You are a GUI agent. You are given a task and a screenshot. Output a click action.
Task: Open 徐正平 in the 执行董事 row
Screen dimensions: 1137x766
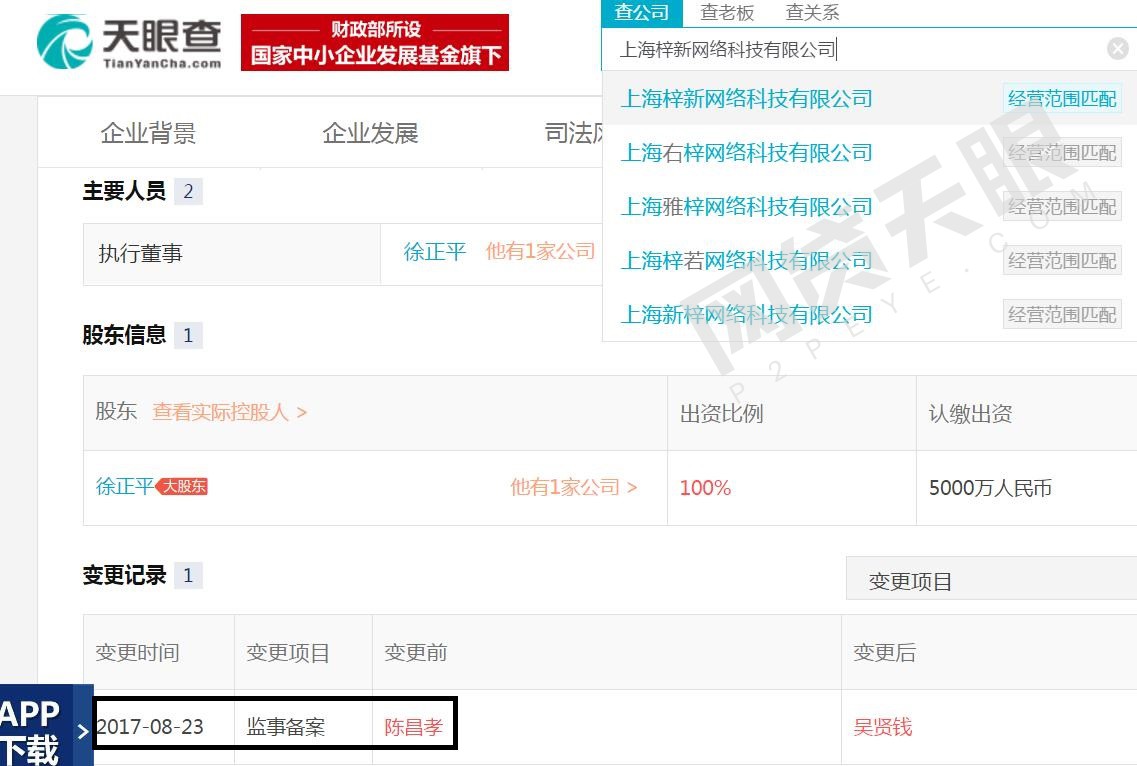(434, 252)
